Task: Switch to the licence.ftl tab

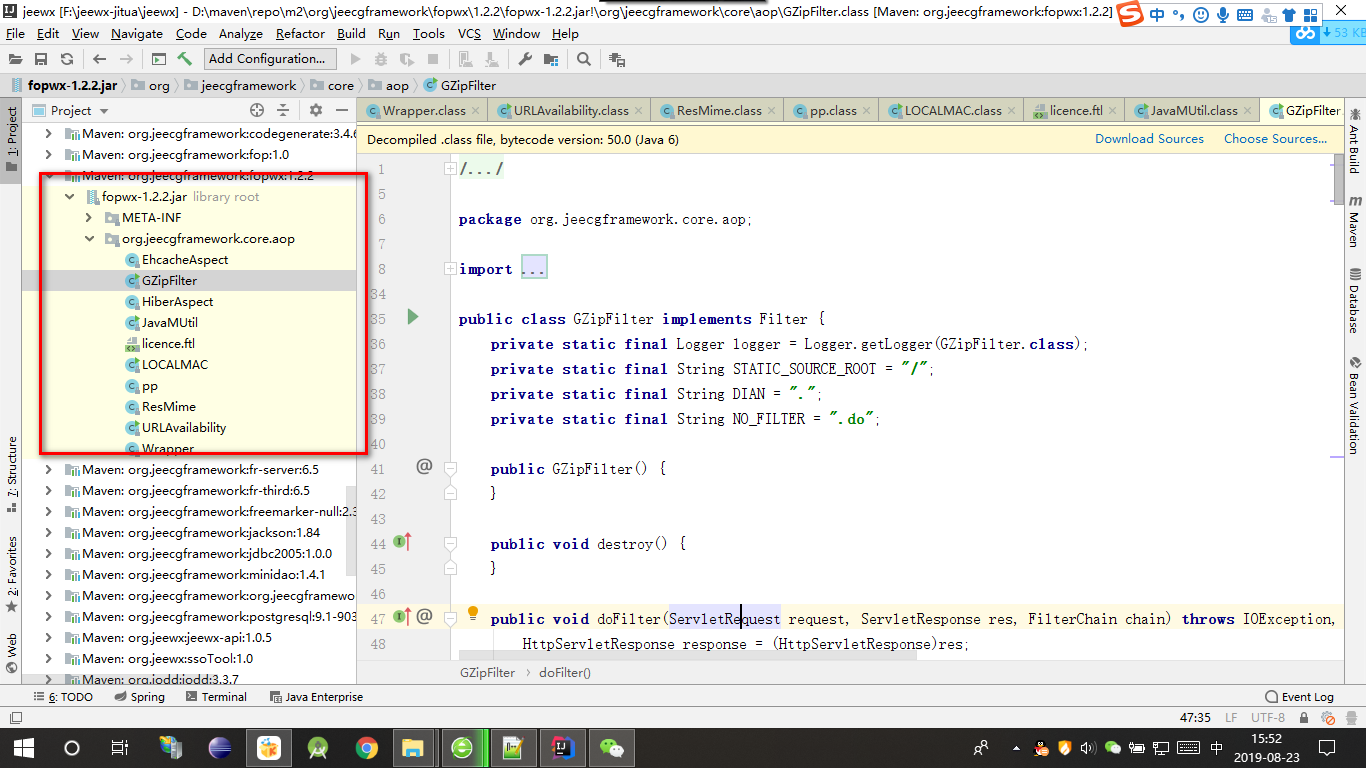Action: coord(1076,111)
